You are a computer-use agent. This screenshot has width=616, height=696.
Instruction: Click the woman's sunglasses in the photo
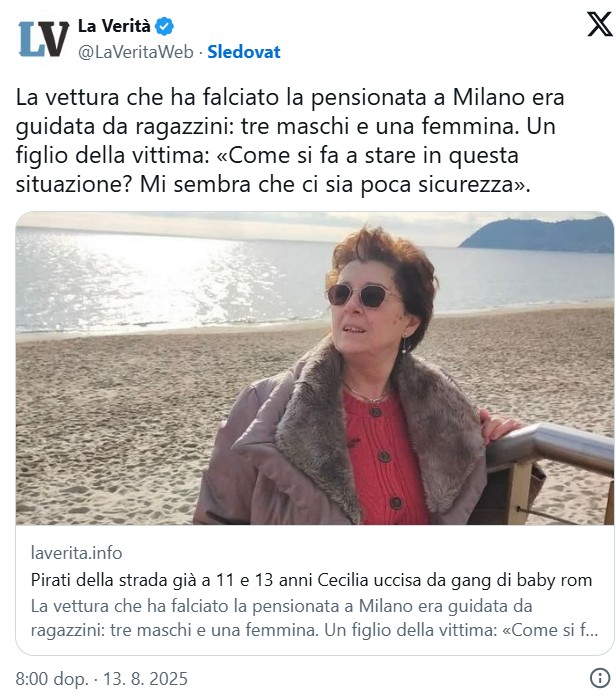tap(360, 296)
